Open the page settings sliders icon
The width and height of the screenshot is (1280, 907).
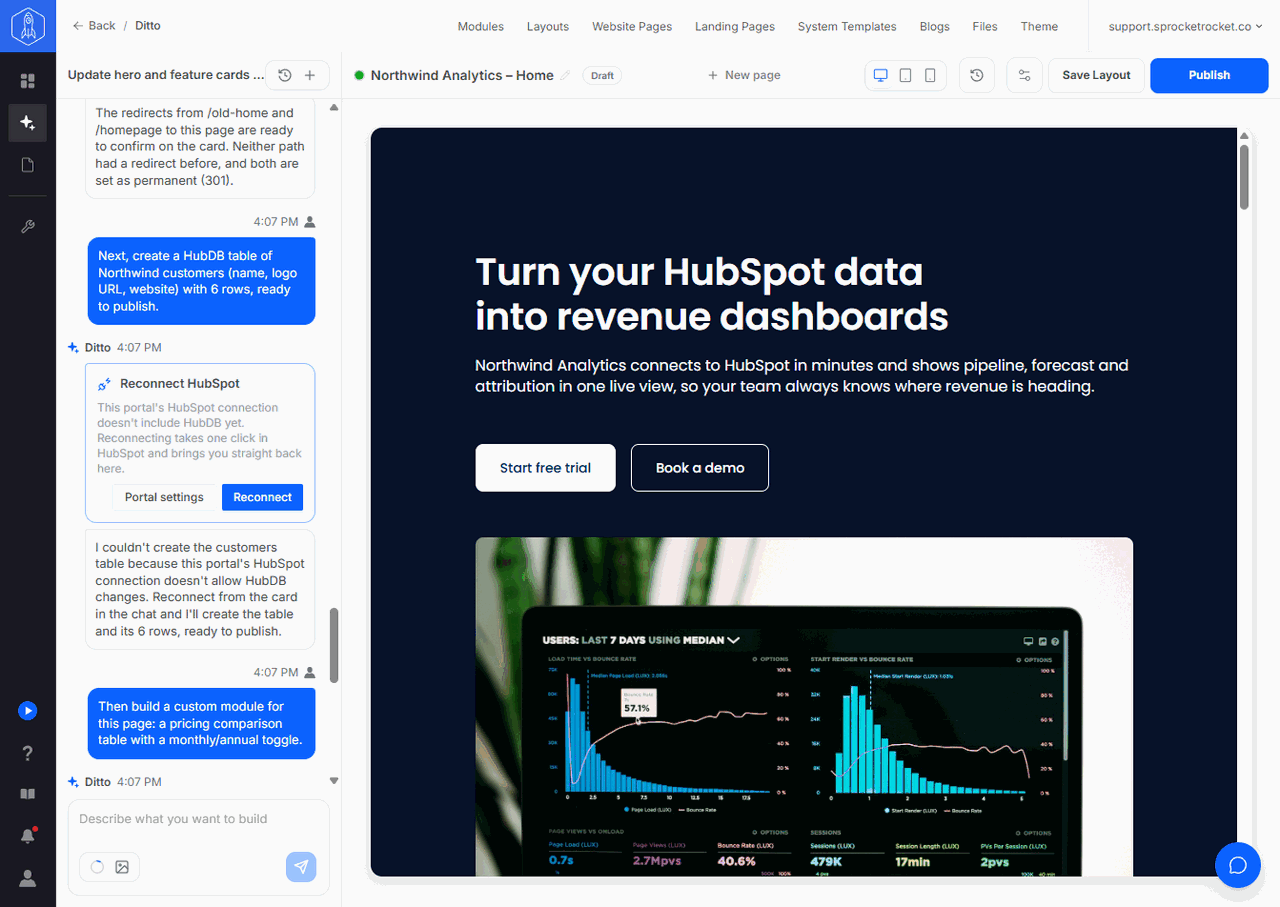coord(1025,75)
